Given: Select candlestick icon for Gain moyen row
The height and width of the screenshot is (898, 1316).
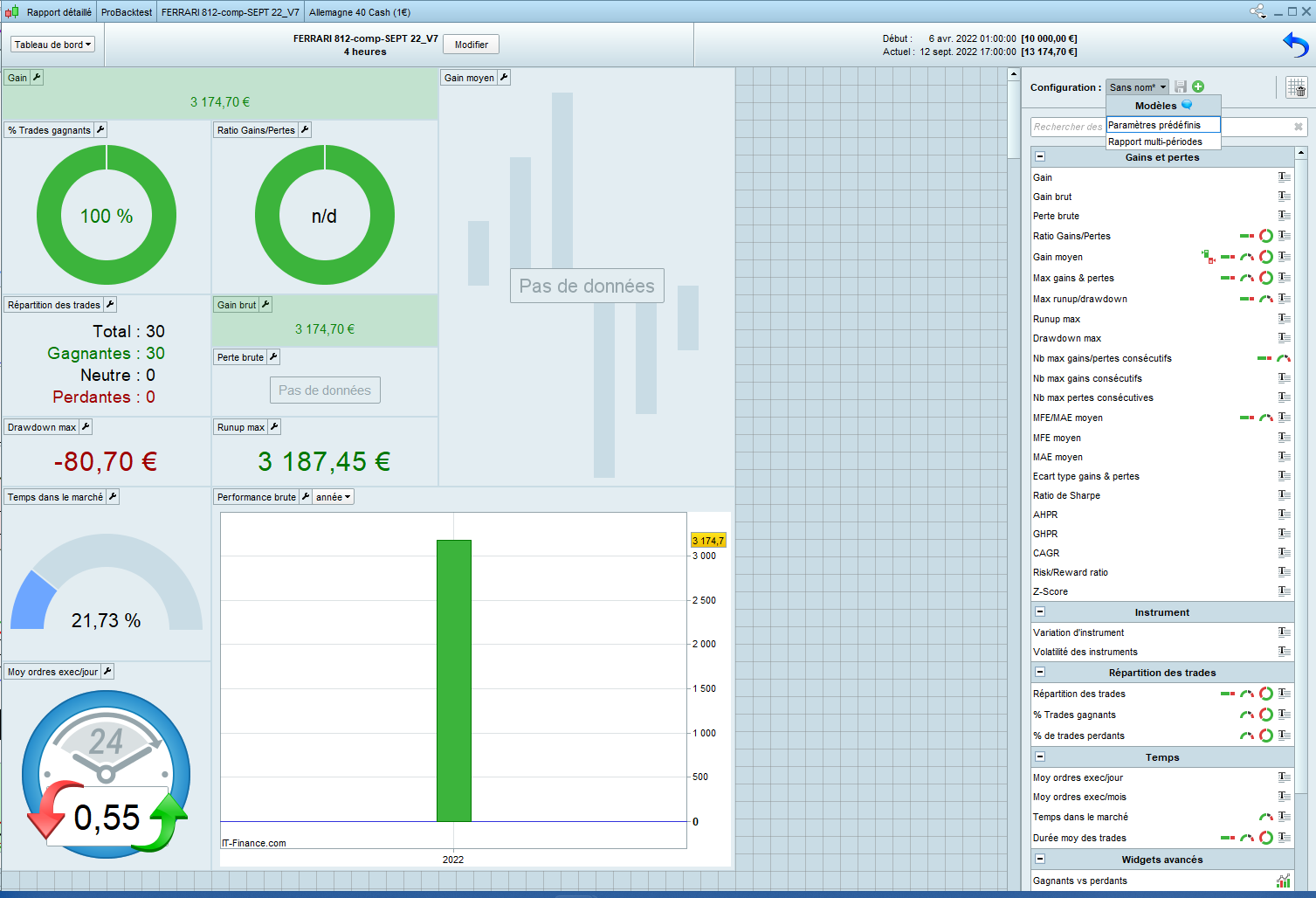Looking at the screenshot, I should 1208,257.
